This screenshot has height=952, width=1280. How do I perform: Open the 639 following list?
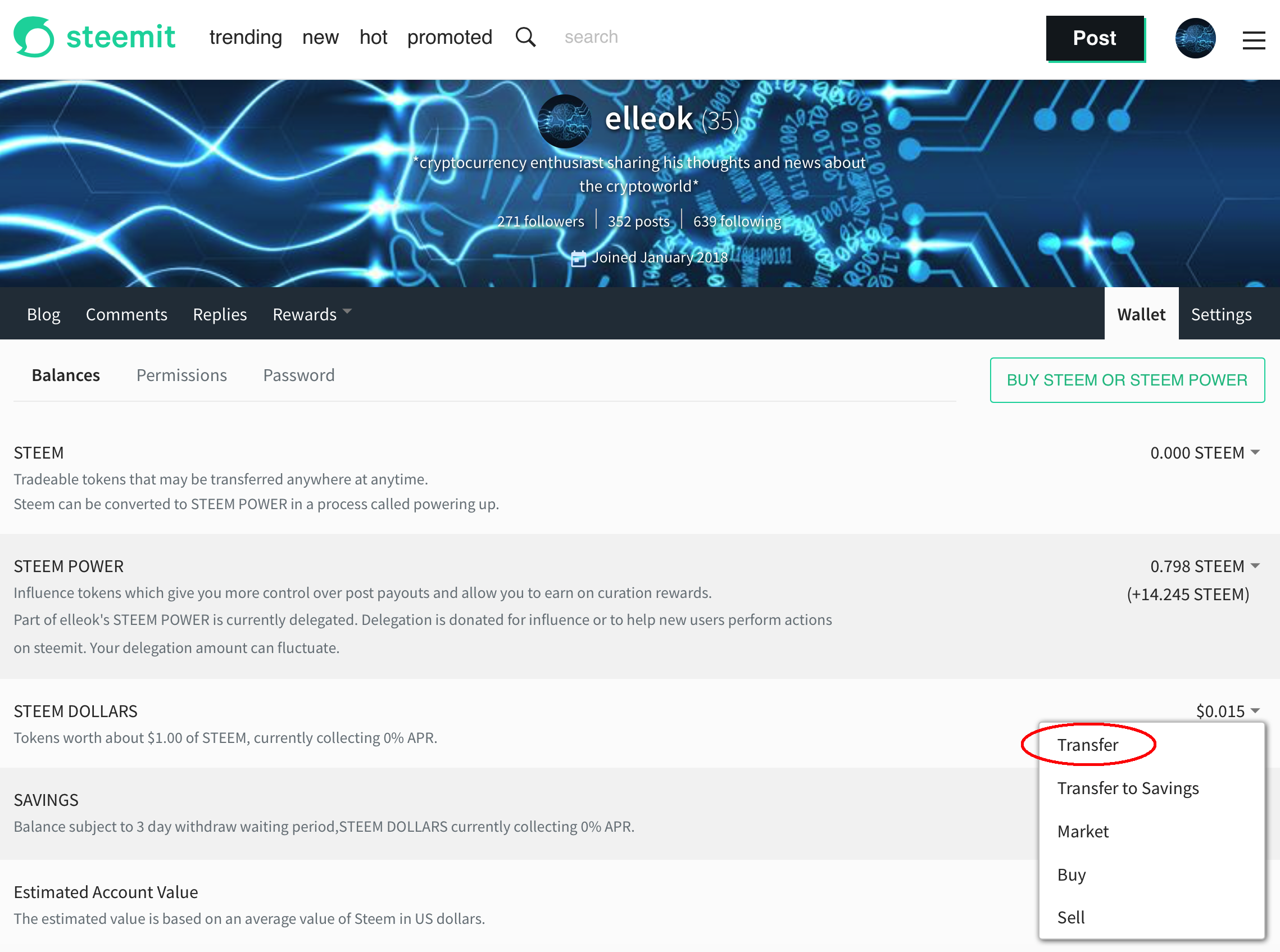[737, 221]
